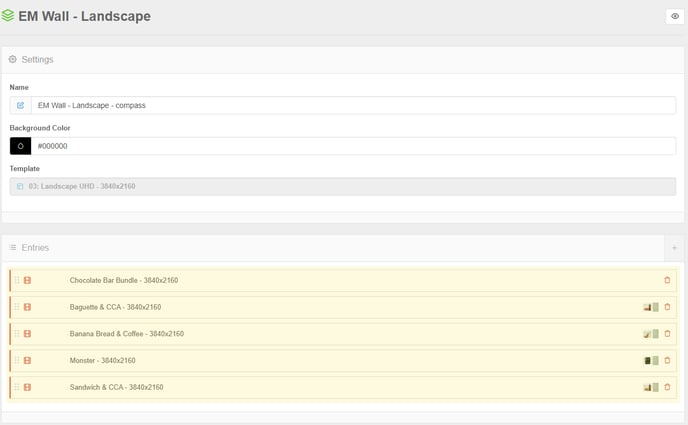Click the Name field containing EM Wall text
Image resolution: width=688 pixels, height=425 pixels.
(353, 105)
